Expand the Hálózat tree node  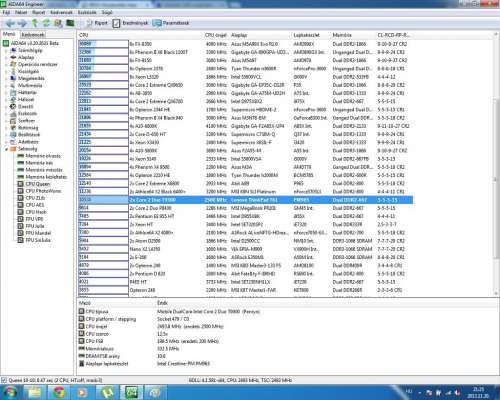tap(6, 99)
